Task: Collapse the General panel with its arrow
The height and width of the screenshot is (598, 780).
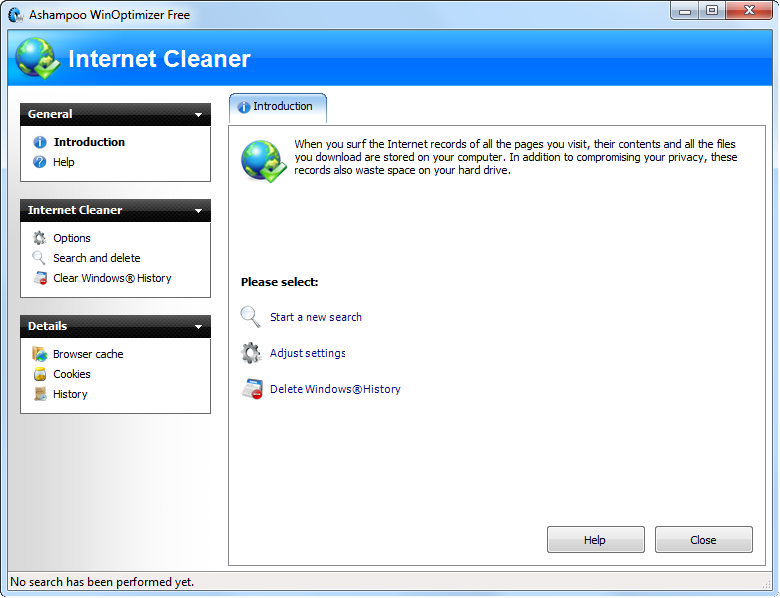Action: [x=198, y=115]
